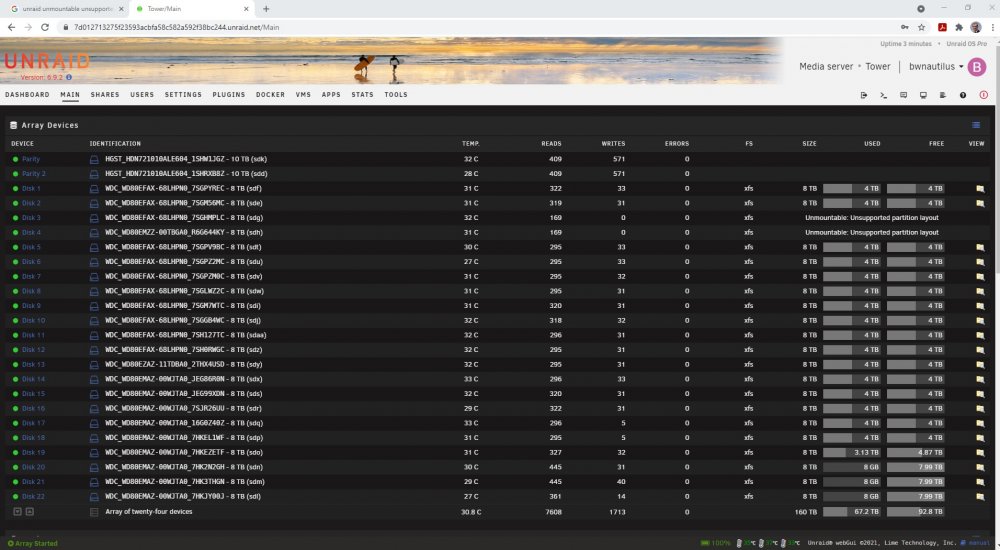Switch to the unraid unmountable Google search tab
Image resolution: width=1000 pixels, height=550 pixels.
(65, 9)
